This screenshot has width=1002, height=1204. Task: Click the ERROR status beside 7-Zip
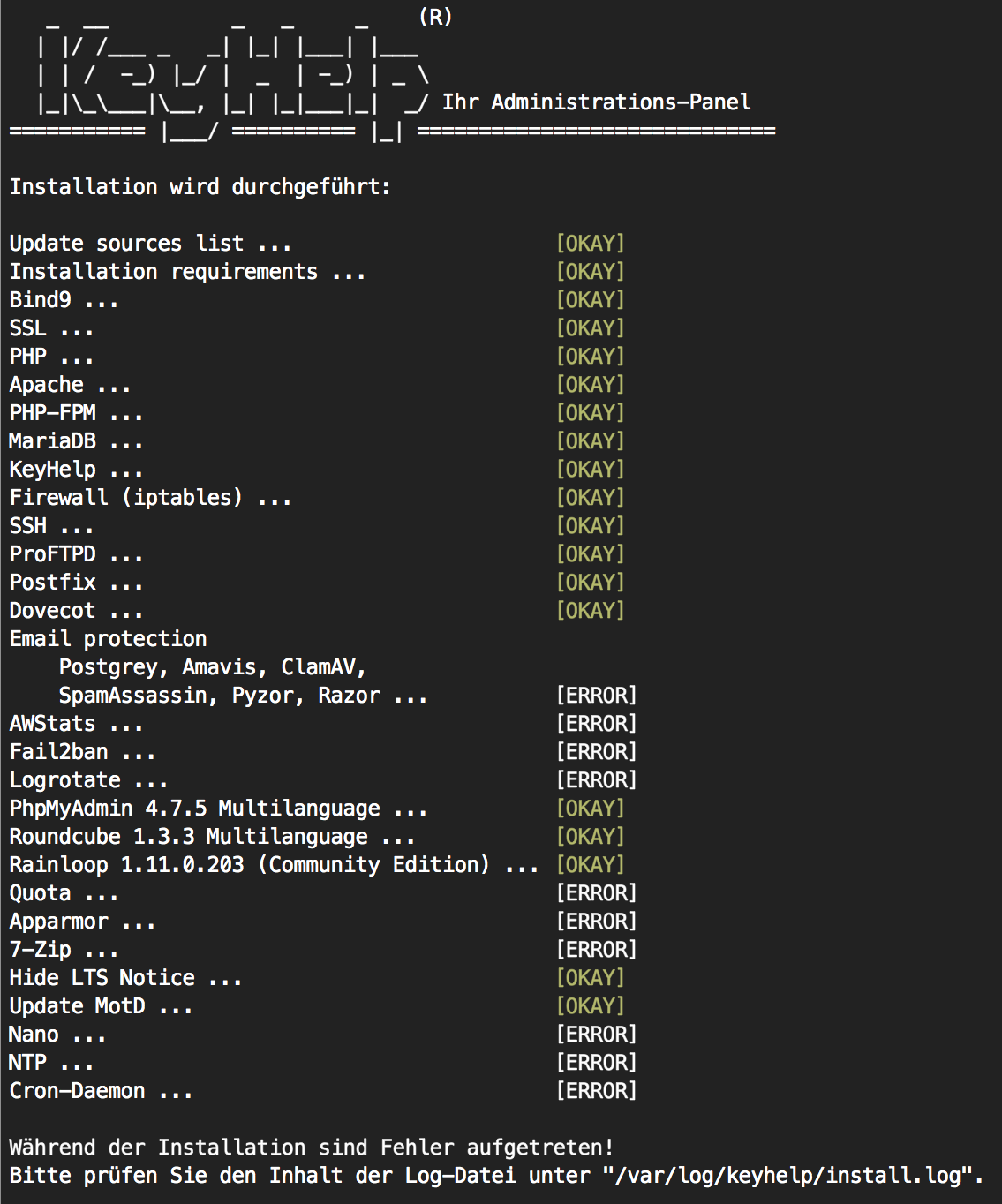596,950
